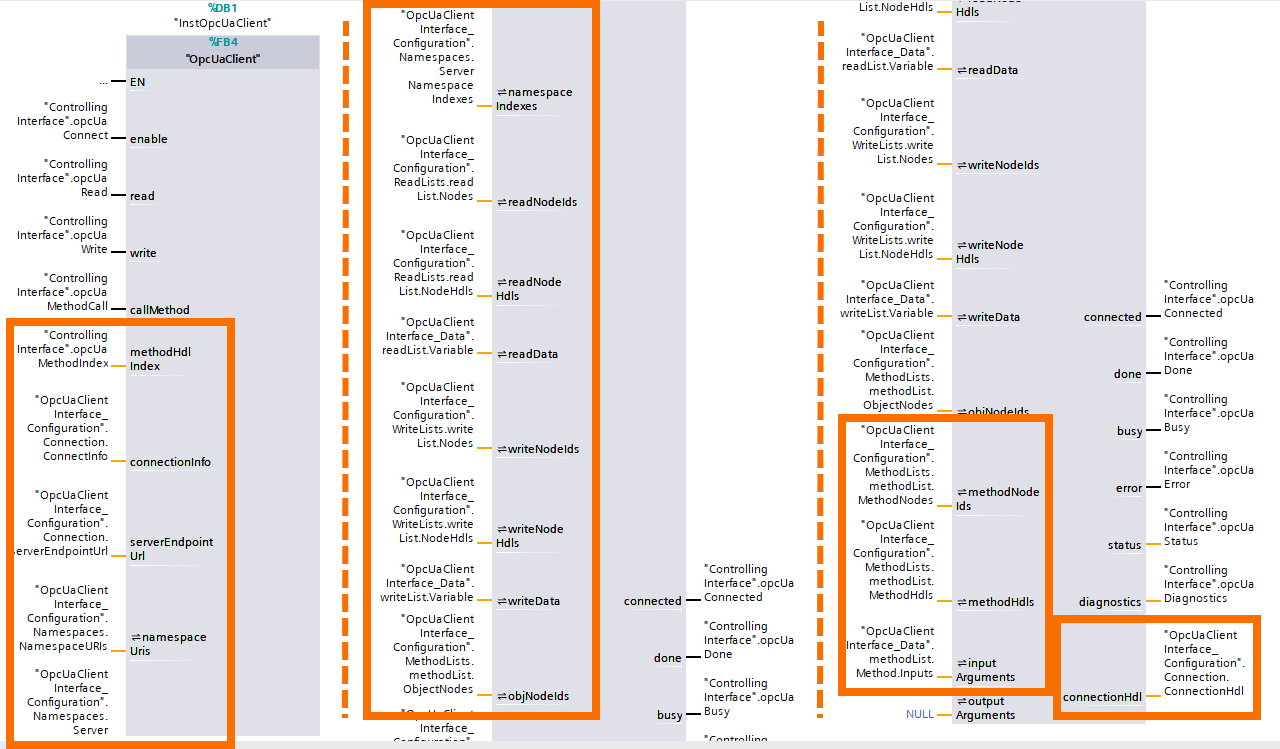Image resolution: width=1280 pixels, height=749 pixels.
Task: Select the EN input pin
Action: pos(137,82)
